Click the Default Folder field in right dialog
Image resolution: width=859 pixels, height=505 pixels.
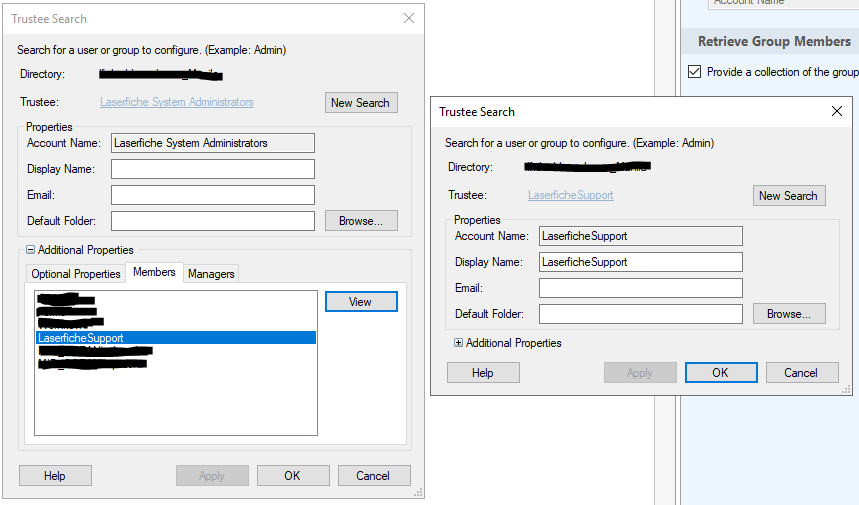pos(640,314)
